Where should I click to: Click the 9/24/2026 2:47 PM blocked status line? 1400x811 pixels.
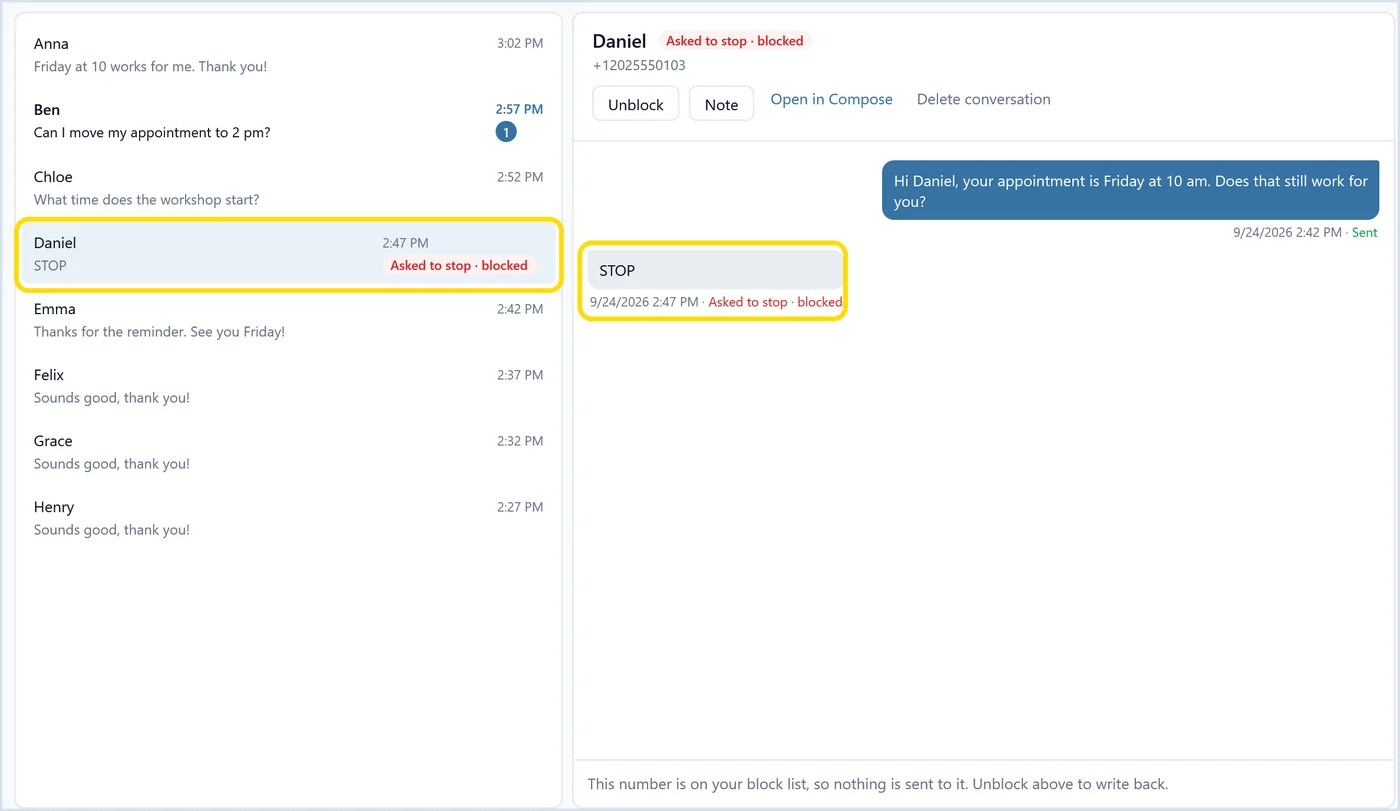[x=716, y=302]
